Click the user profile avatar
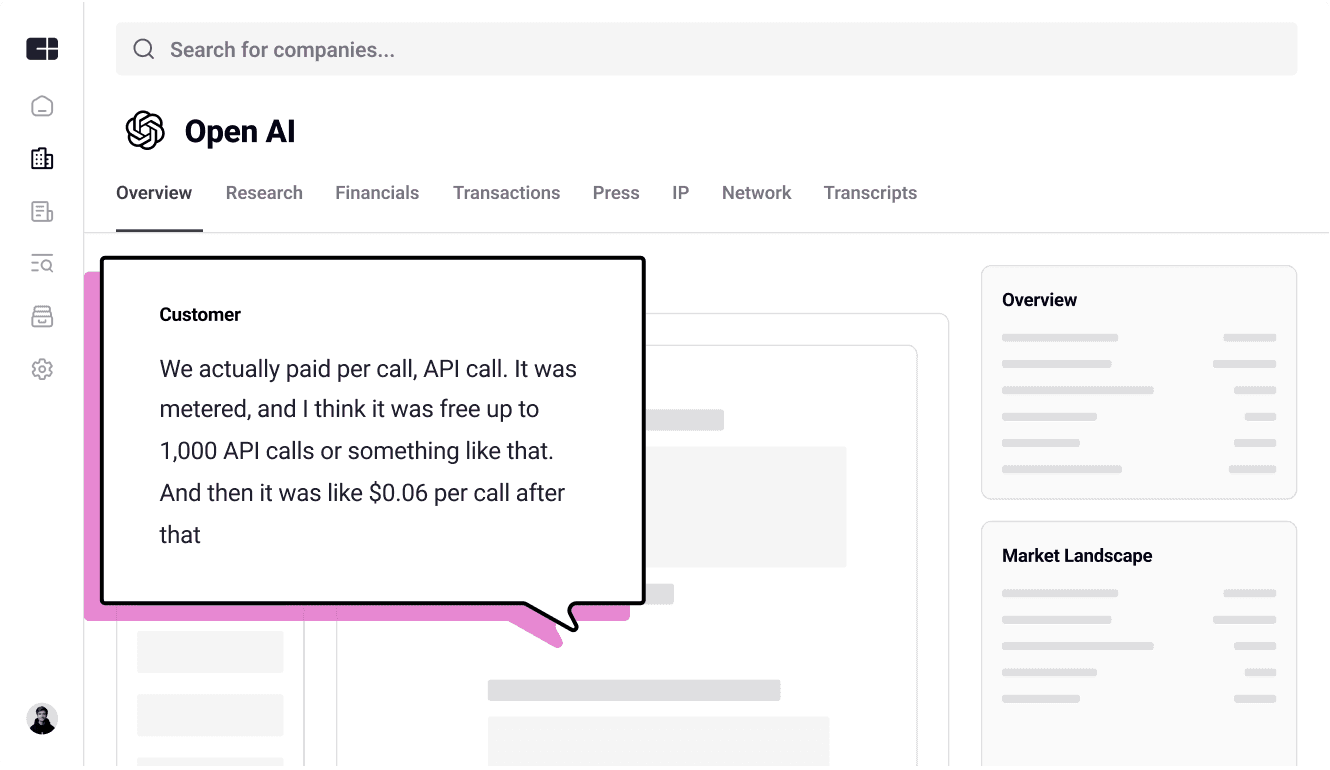This screenshot has width=1330, height=770. click(x=42, y=719)
